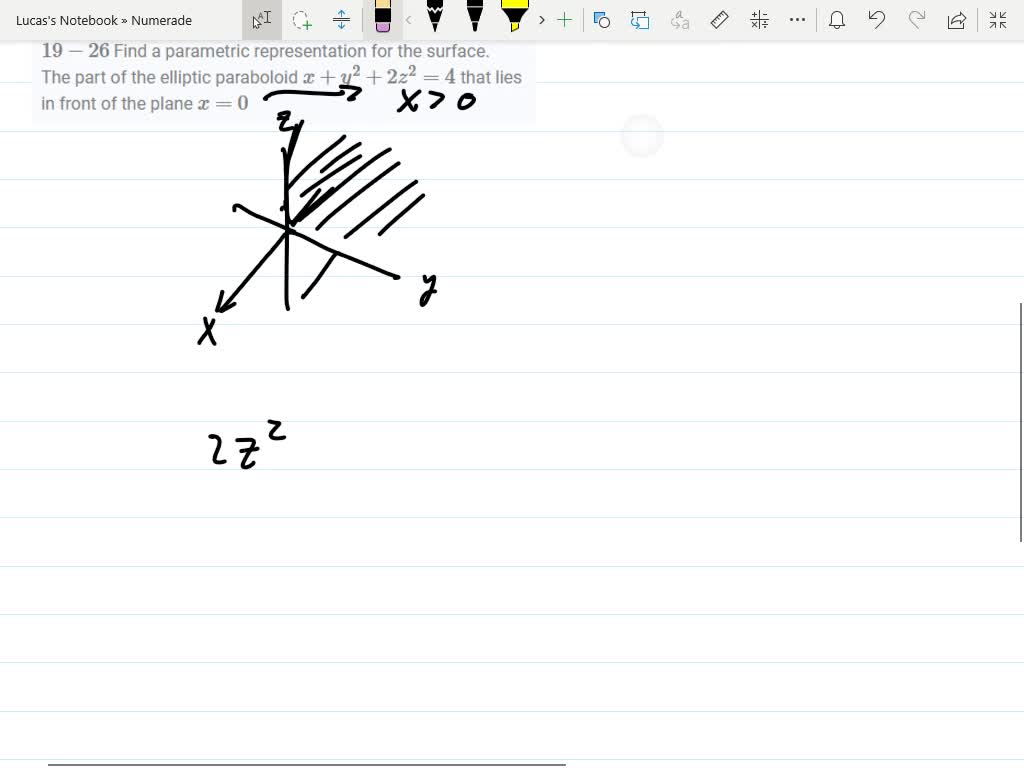Image resolution: width=1024 pixels, height=768 pixels.
Task: Activate the Insert Space tool
Action: click(x=340, y=19)
